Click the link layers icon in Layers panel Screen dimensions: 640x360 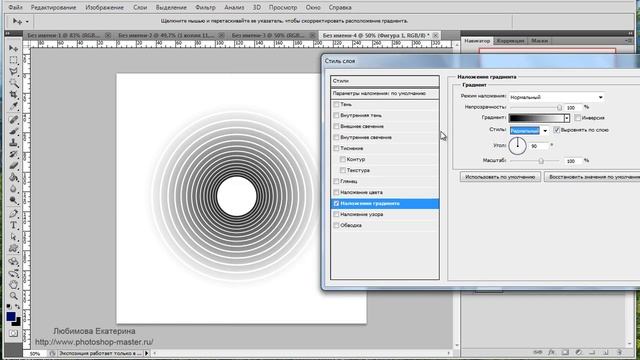pyautogui.click(x=538, y=352)
